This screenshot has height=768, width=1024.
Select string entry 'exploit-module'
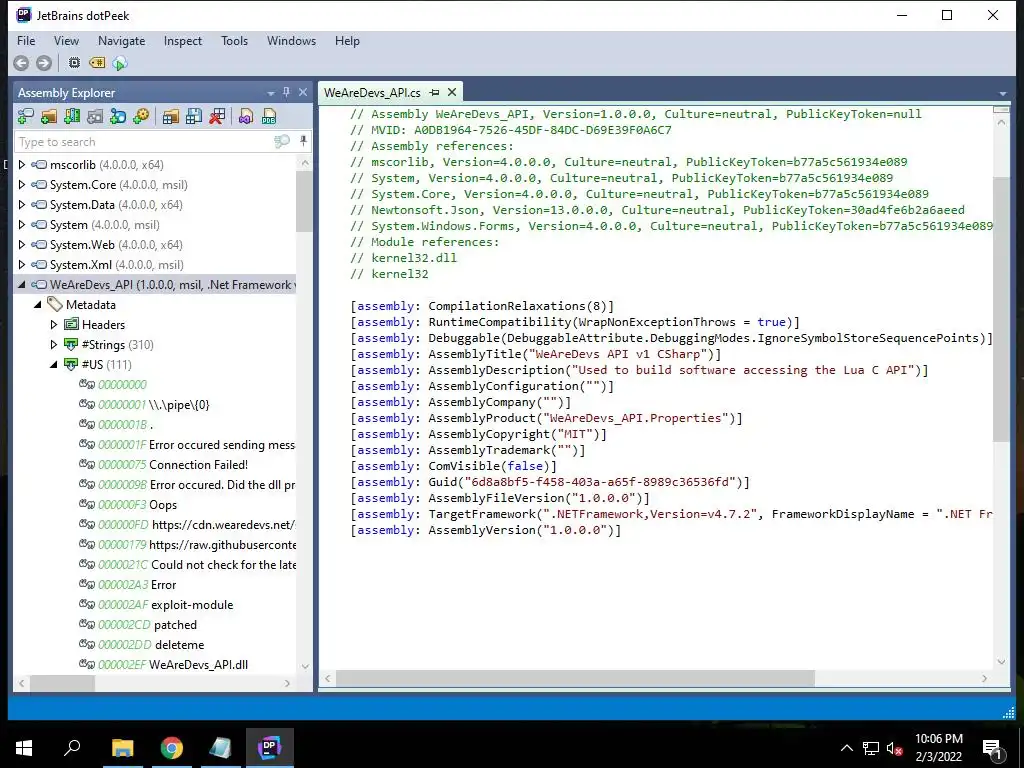coord(192,605)
